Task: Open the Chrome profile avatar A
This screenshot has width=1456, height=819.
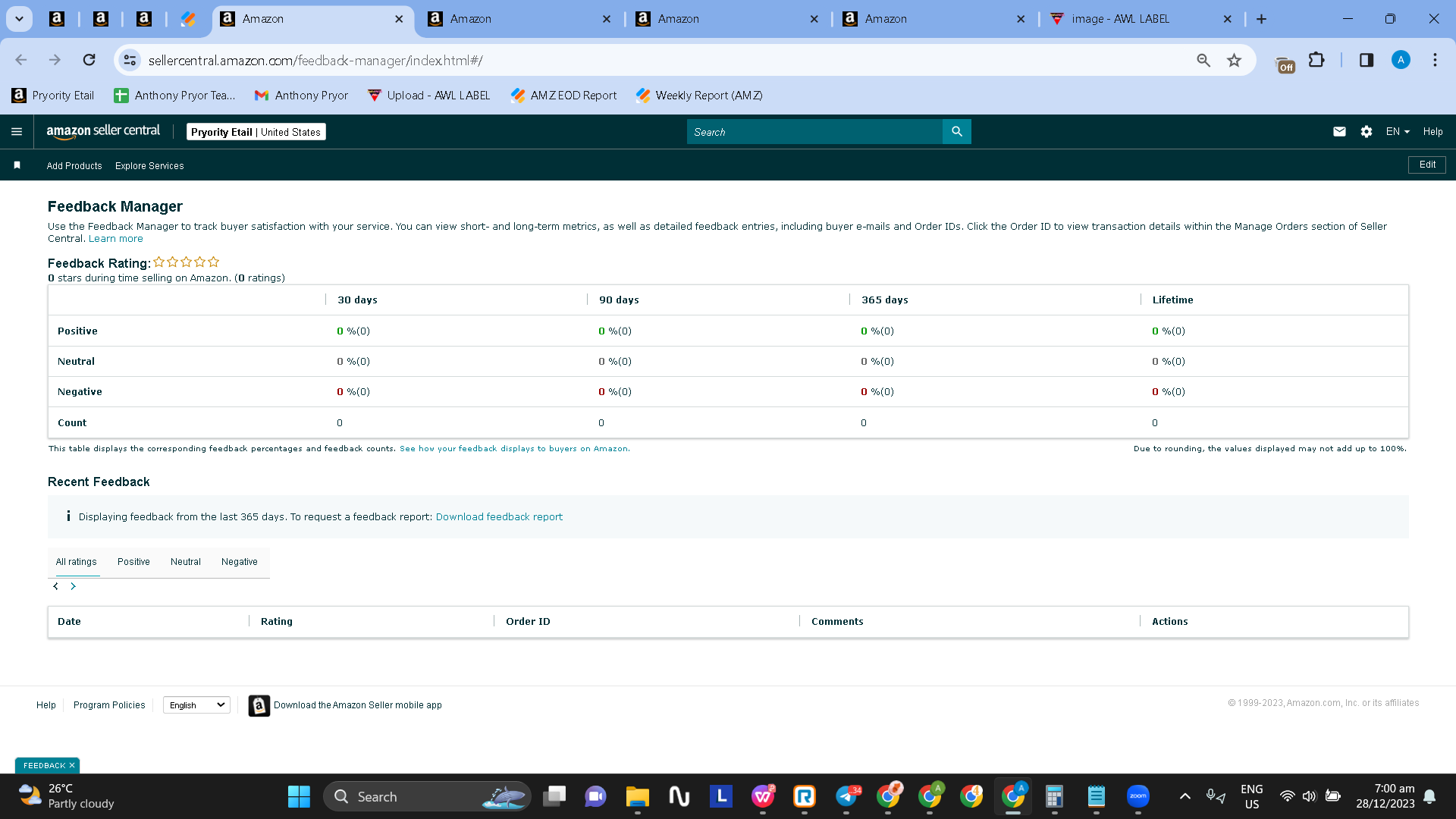Action: pos(1401,60)
